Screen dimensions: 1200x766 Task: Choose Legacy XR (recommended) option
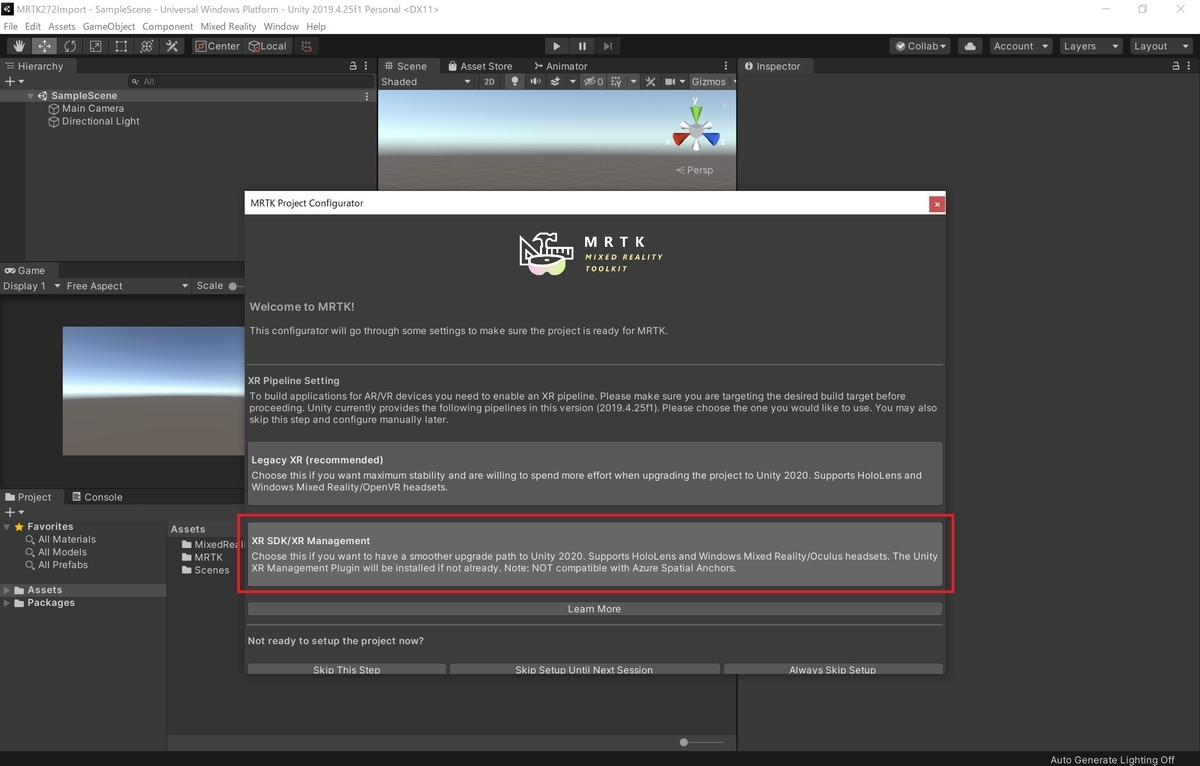coord(595,473)
